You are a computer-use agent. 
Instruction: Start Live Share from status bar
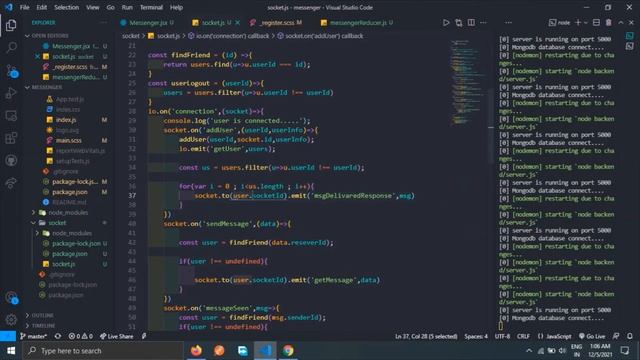click(x=117, y=336)
